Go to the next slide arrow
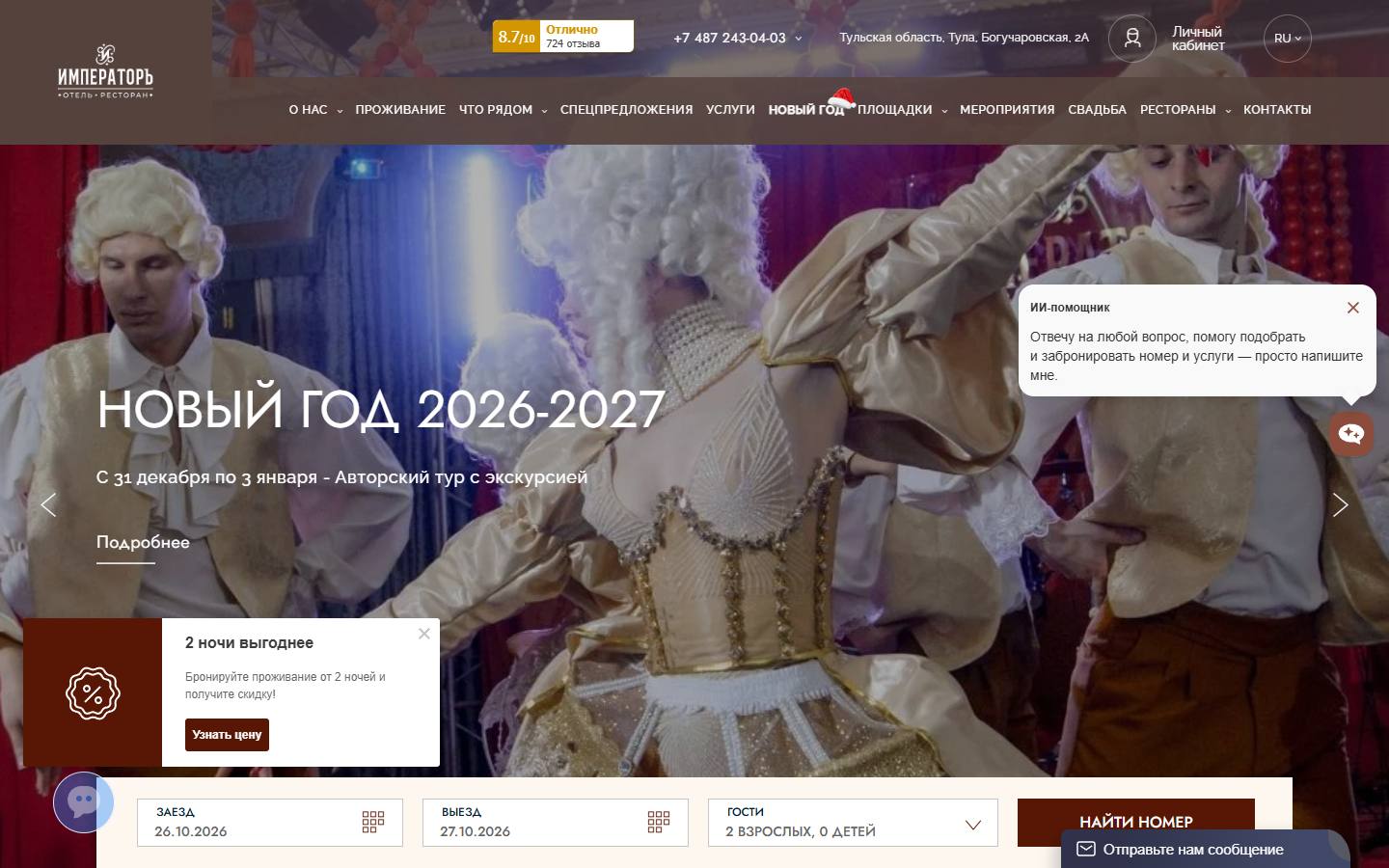This screenshot has width=1389, height=868. 1340,504
